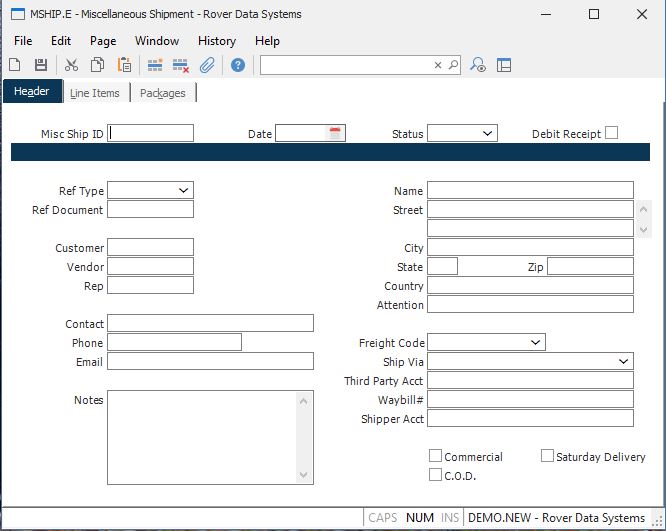Click the Paste clipboard icon
Image resolution: width=666 pixels, height=531 pixels.
124,65
